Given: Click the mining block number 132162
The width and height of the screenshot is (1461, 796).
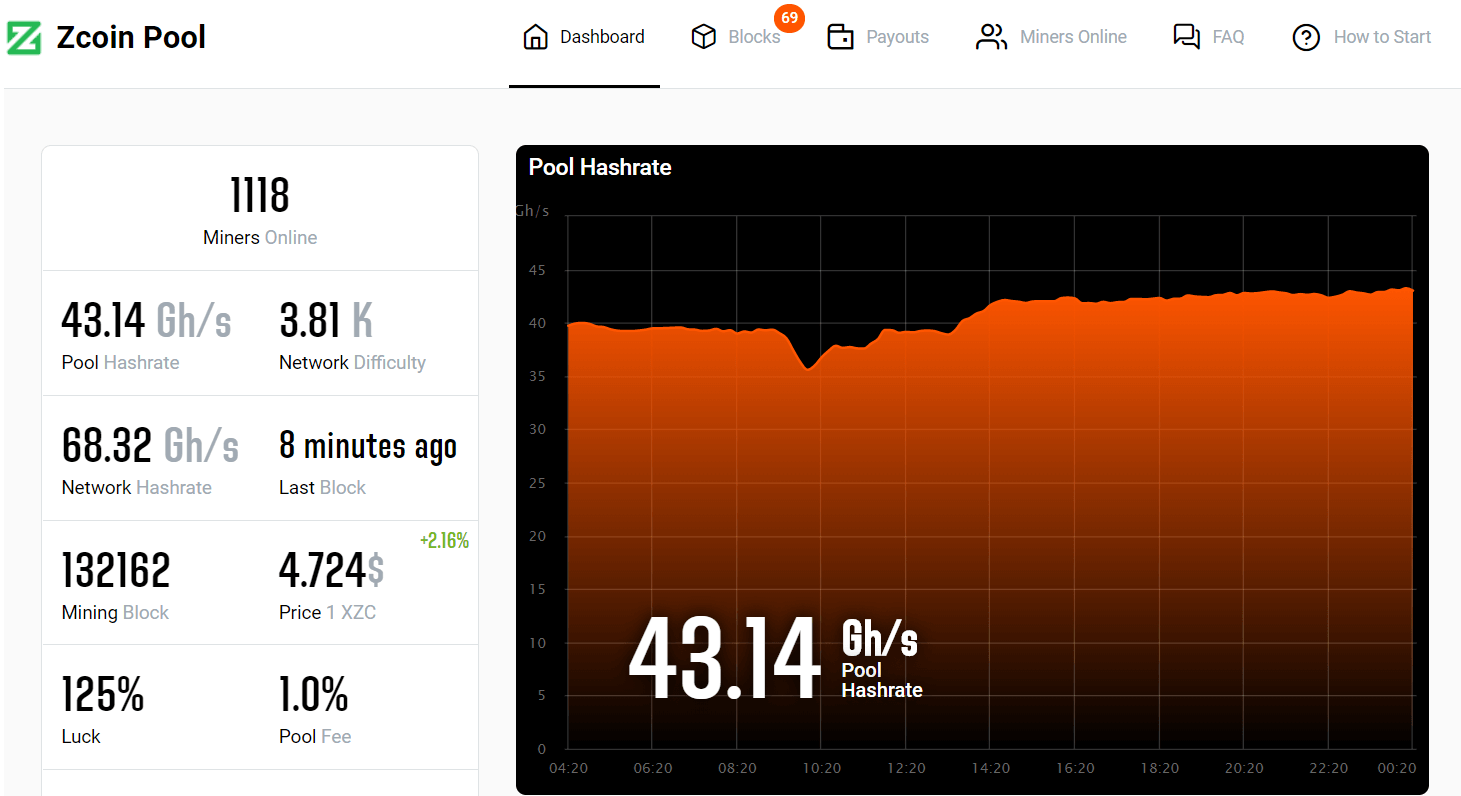Looking at the screenshot, I should pos(116,570).
